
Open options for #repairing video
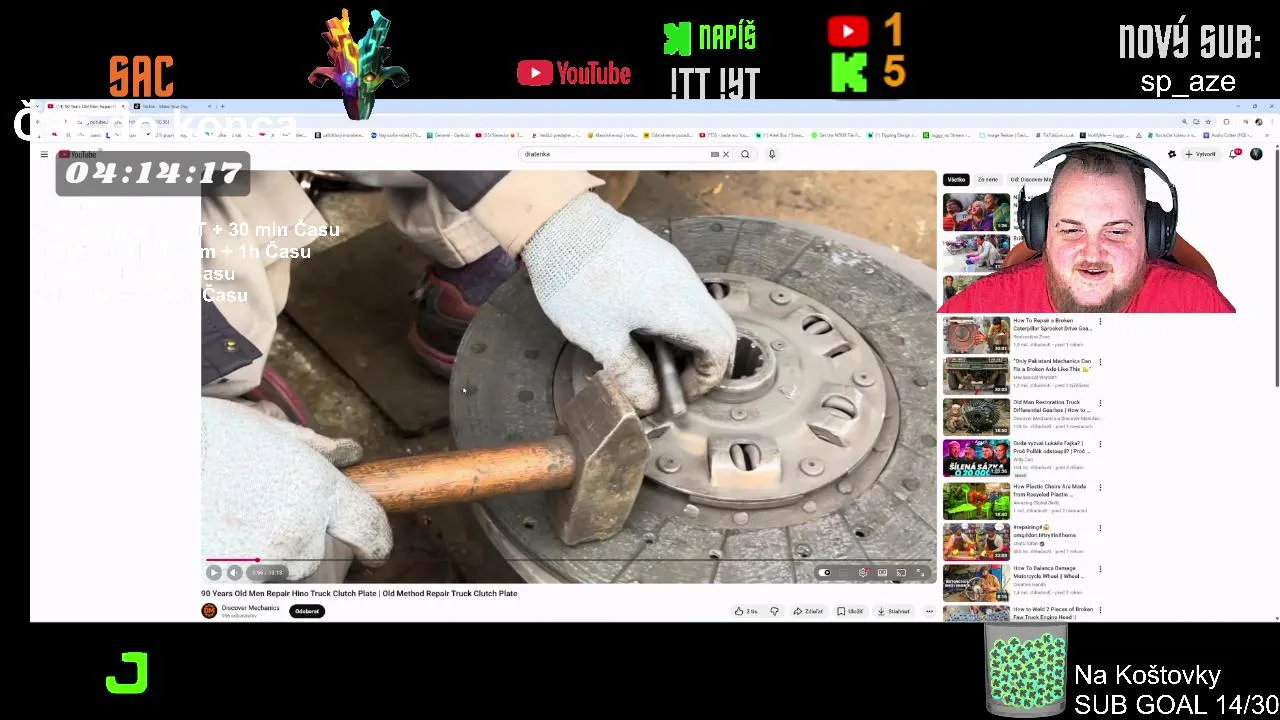[x=1100, y=528]
